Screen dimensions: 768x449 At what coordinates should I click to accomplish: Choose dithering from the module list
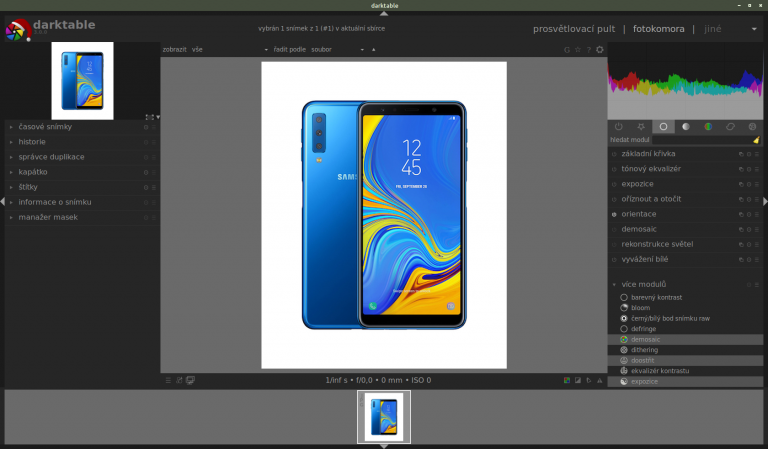click(x=644, y=350)
